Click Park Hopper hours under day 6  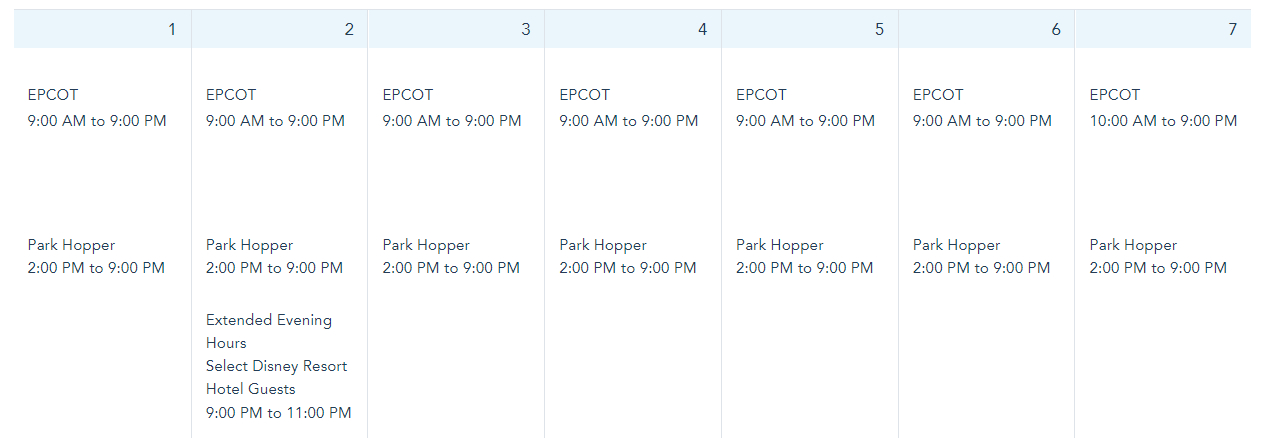[x=981, y=268]
